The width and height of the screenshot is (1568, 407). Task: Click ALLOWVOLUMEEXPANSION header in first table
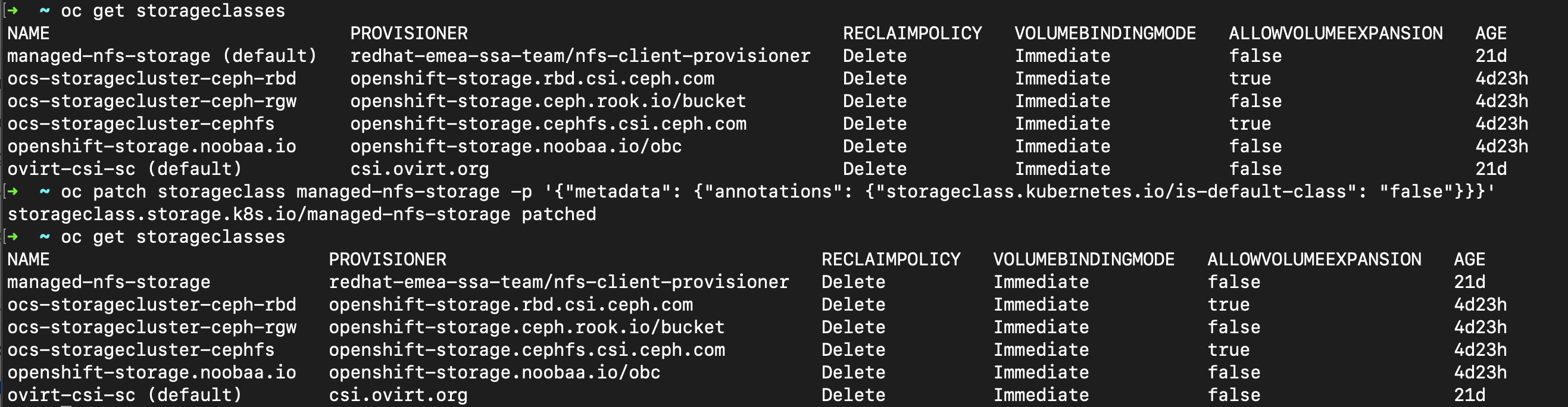[x=1335, y=33]
